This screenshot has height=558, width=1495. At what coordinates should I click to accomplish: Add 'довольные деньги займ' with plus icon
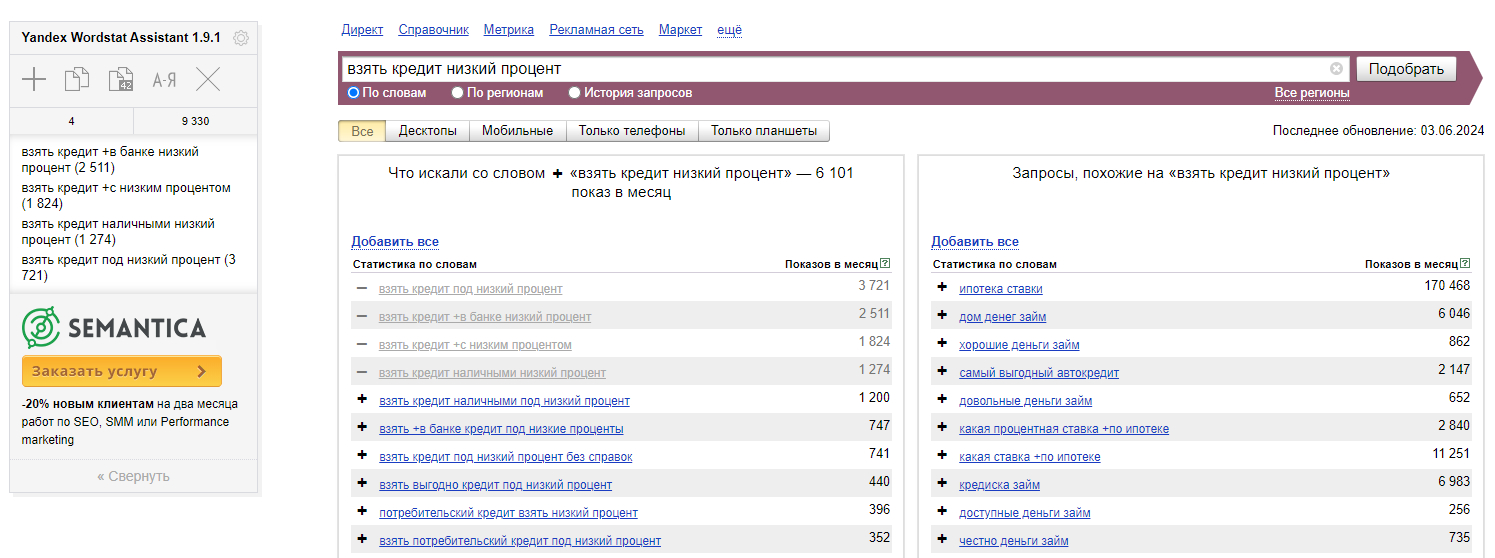click(x=942, y=400)
